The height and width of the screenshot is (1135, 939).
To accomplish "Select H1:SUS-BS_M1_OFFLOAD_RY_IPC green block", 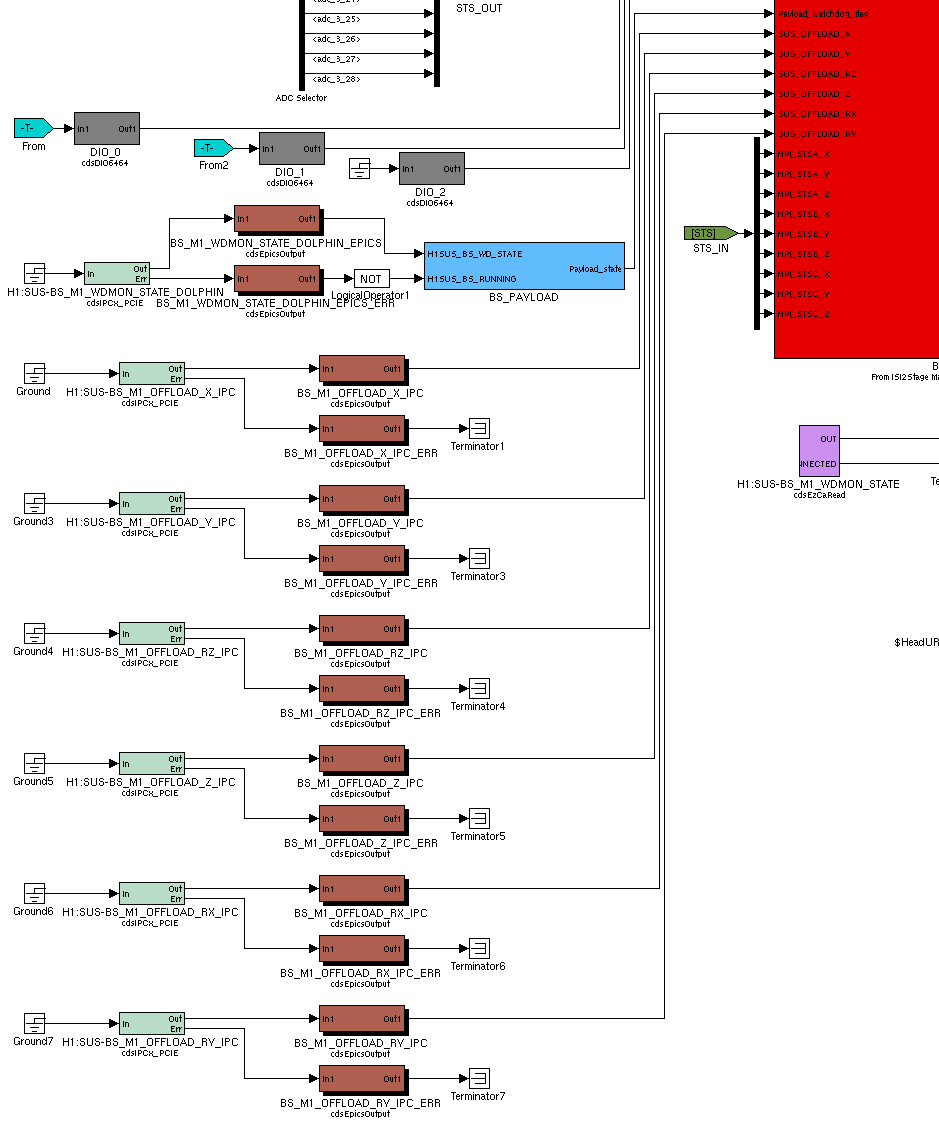I will 151,1024.
